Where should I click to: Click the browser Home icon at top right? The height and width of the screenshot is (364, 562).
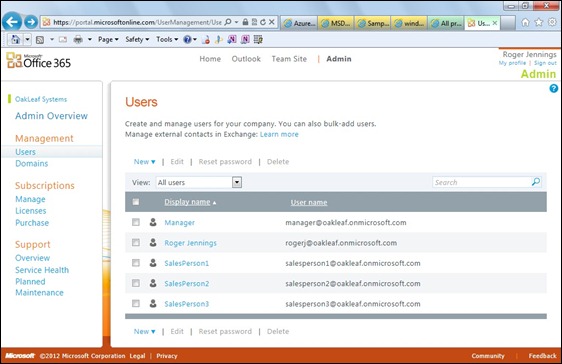click(x=525, y=22)
